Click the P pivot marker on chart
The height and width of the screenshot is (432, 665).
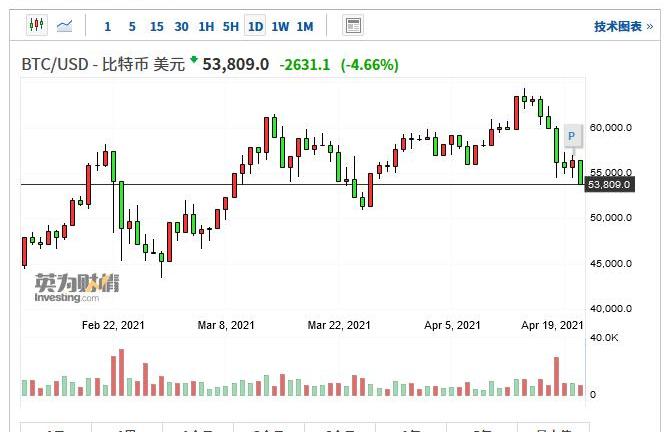tap(571, 137)
